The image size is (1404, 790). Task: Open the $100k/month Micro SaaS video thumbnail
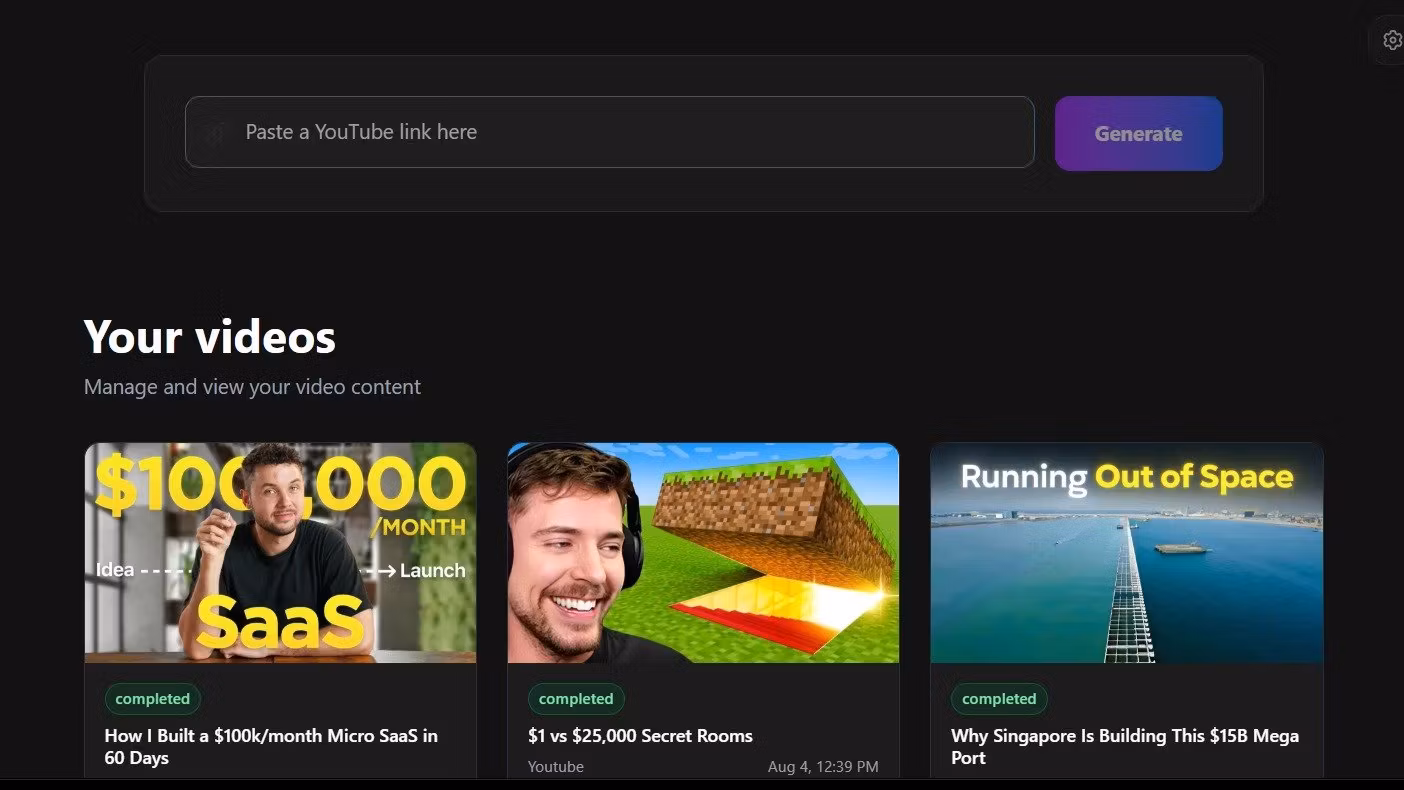281,552
